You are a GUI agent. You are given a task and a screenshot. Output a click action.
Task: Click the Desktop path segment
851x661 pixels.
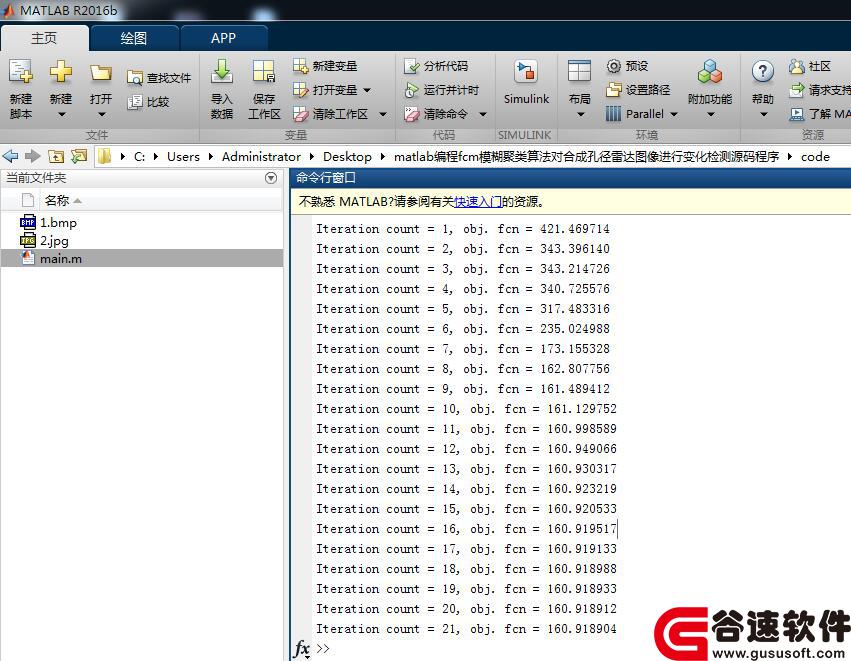pyautogui.click(x=347, y=157)
